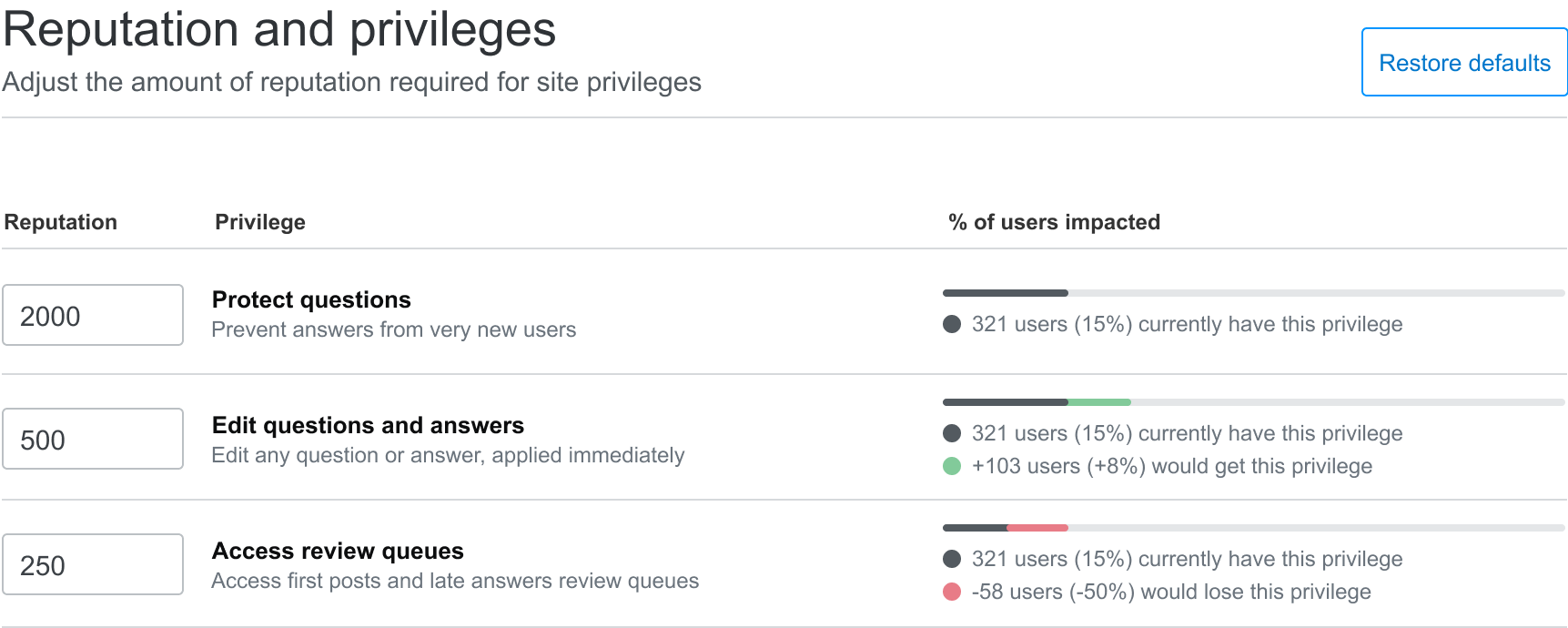This screenshot has width=1568, height=628.
Task: Click the Access review queues reputation field
Action: 93,564
